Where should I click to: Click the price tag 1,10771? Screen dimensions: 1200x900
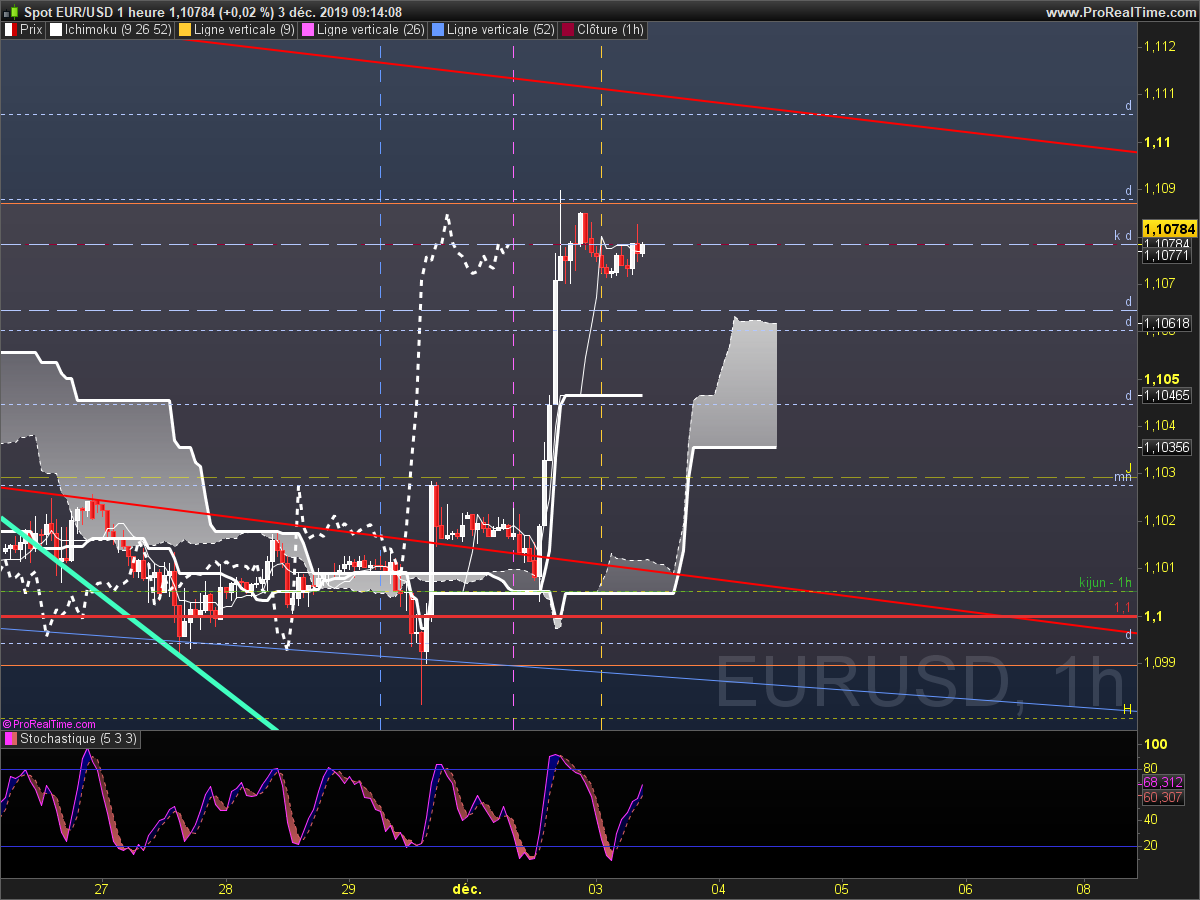tap(1166, 256)
